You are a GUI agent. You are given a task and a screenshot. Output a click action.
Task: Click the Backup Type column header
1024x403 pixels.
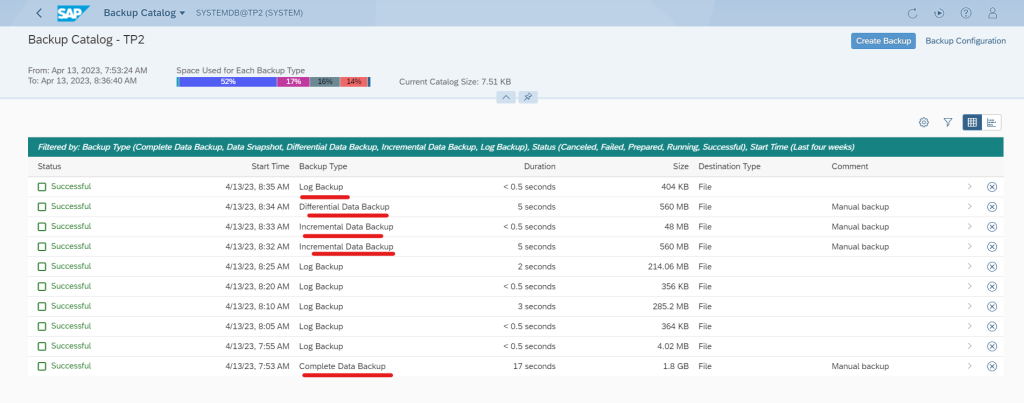tap(323, 167)
